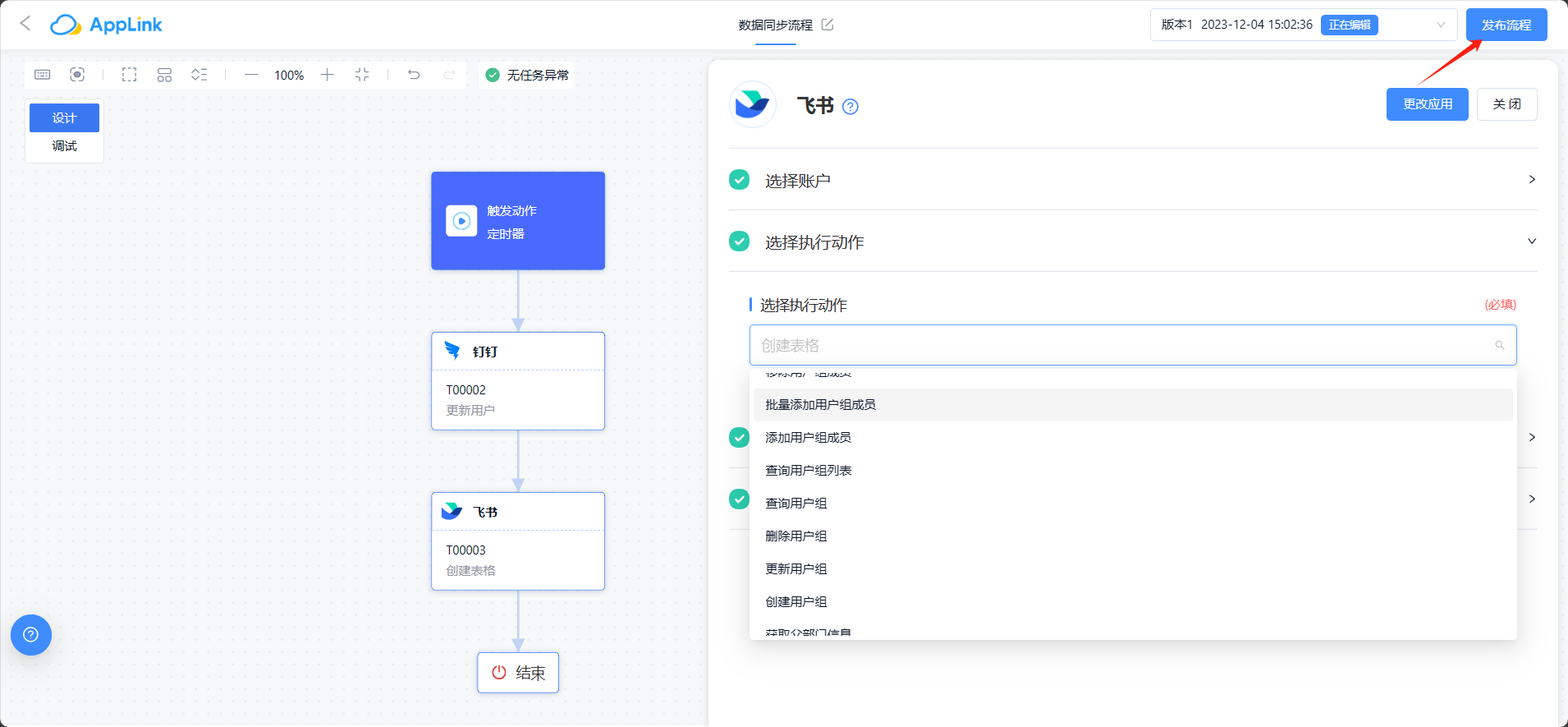Undo the last canvas action
This screenshot has width=1568, height=727.
tap(414, 75)
